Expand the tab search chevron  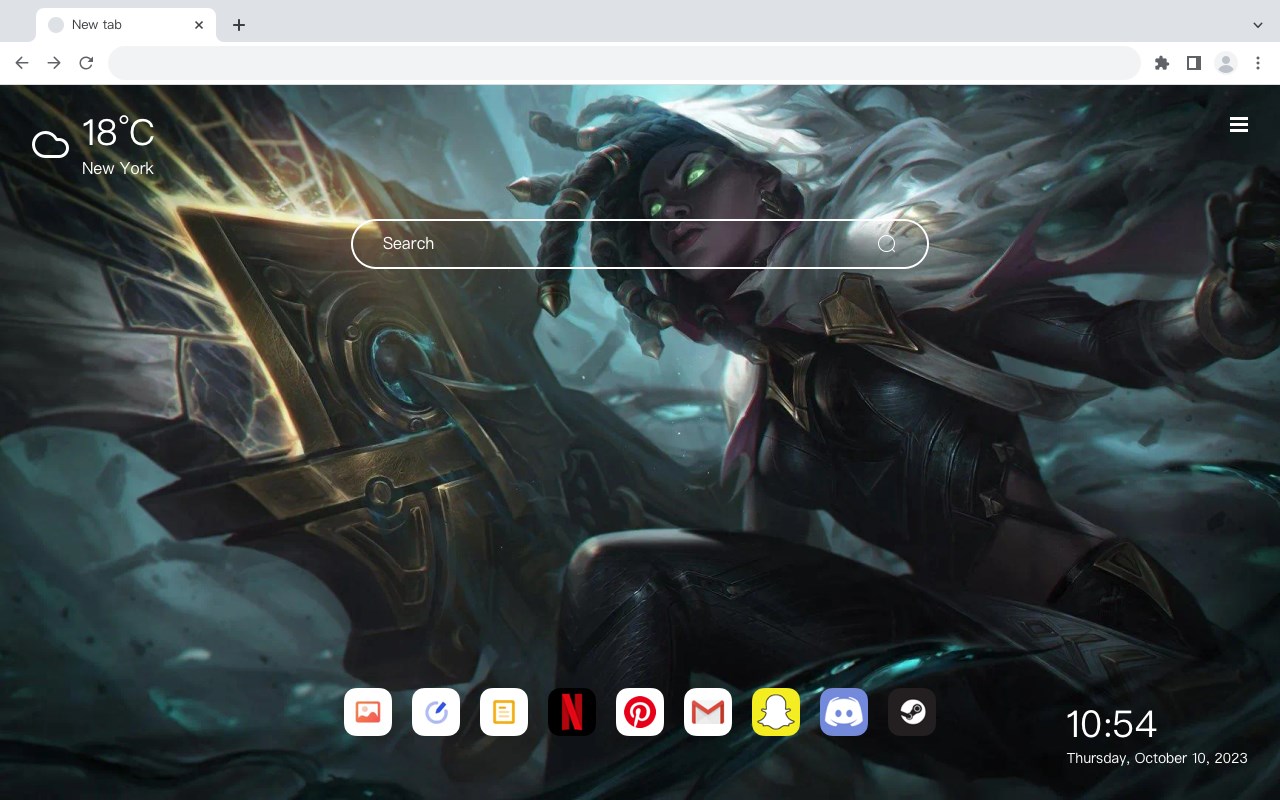tap(1258, 24)
